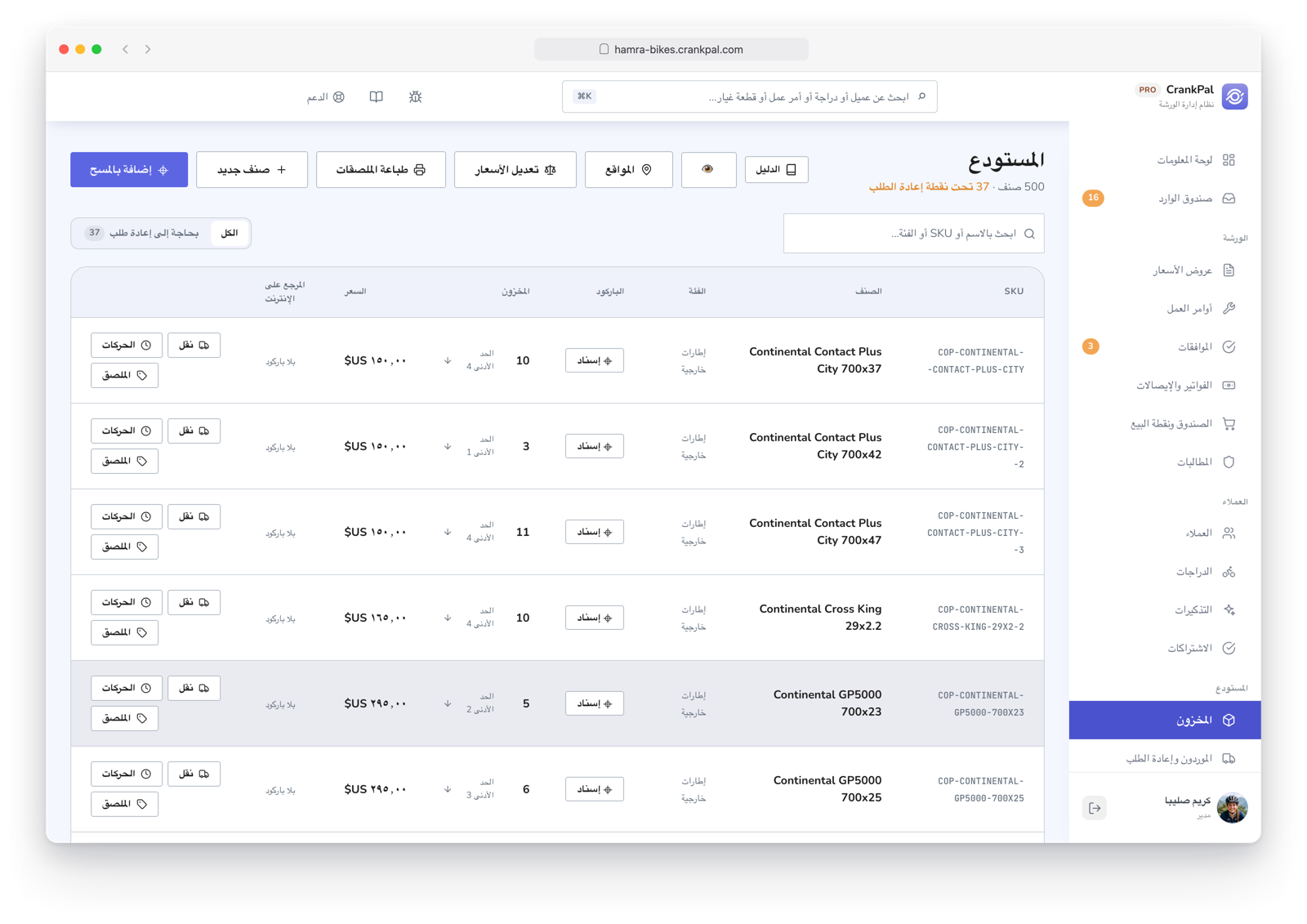
Task: Open the الدليل guide button
Action: tap(777, 169)
